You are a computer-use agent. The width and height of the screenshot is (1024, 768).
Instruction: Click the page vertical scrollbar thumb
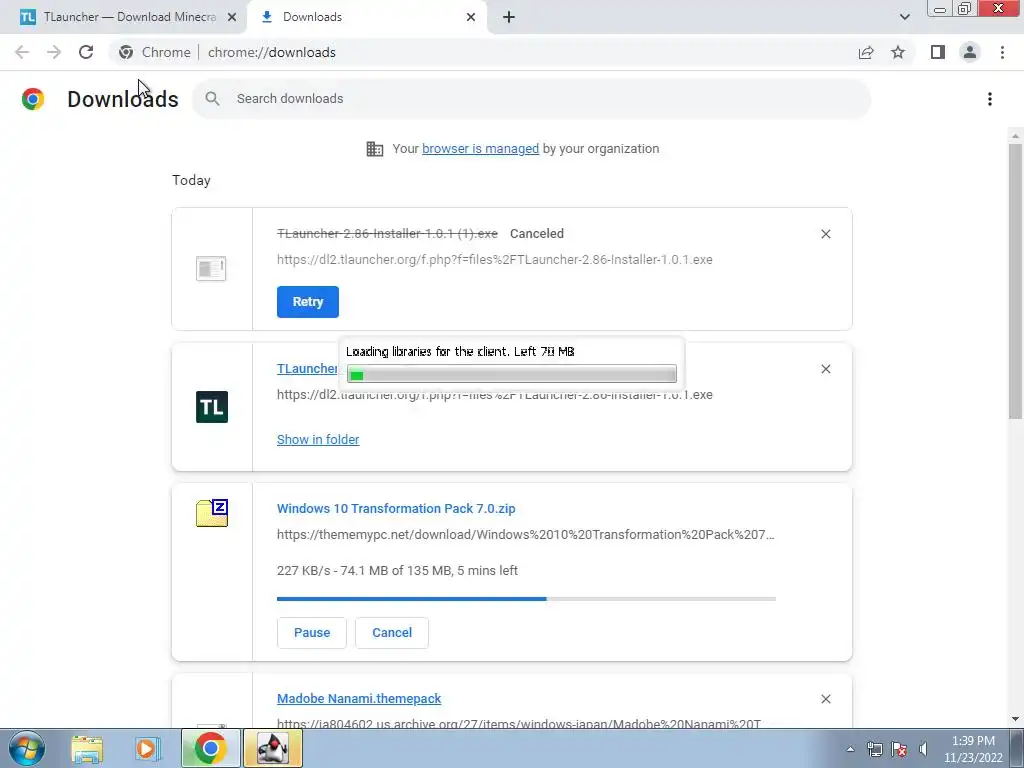[1015, 281]
